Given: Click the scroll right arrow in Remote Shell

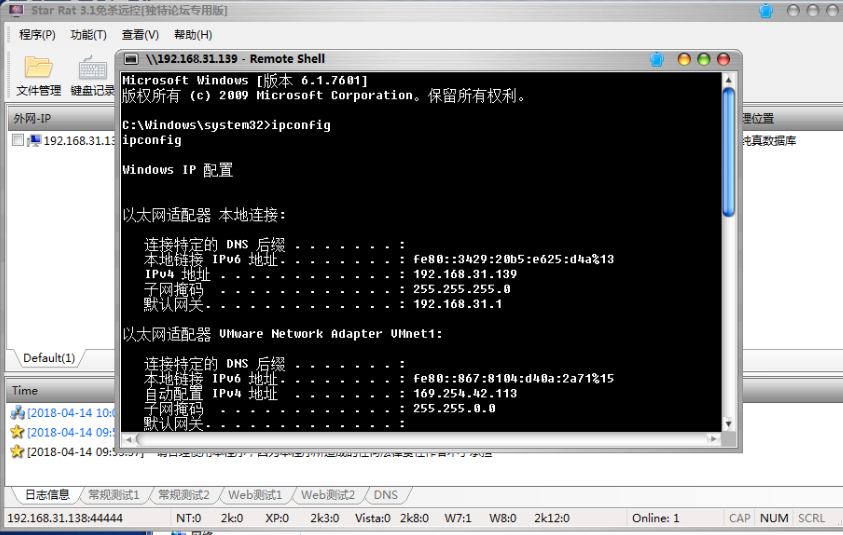Looking at the screenshot, I should (x=713, y=439).
